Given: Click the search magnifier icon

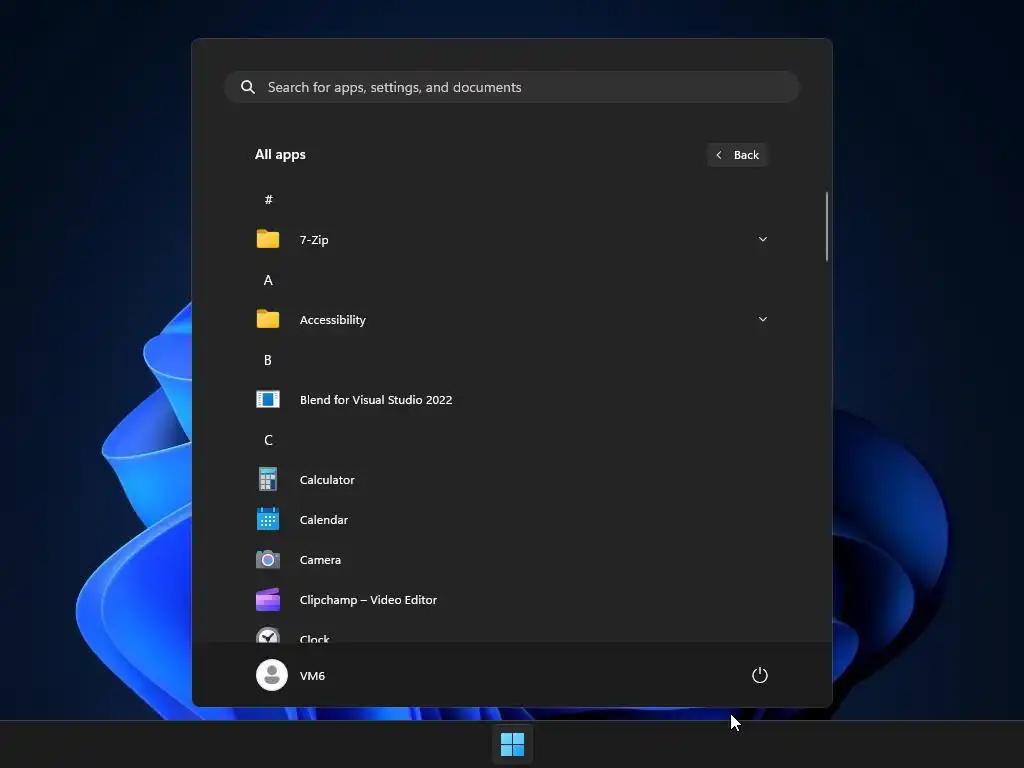Looking at the screenshot, I should pyautogui.click(x=248, y=87).
